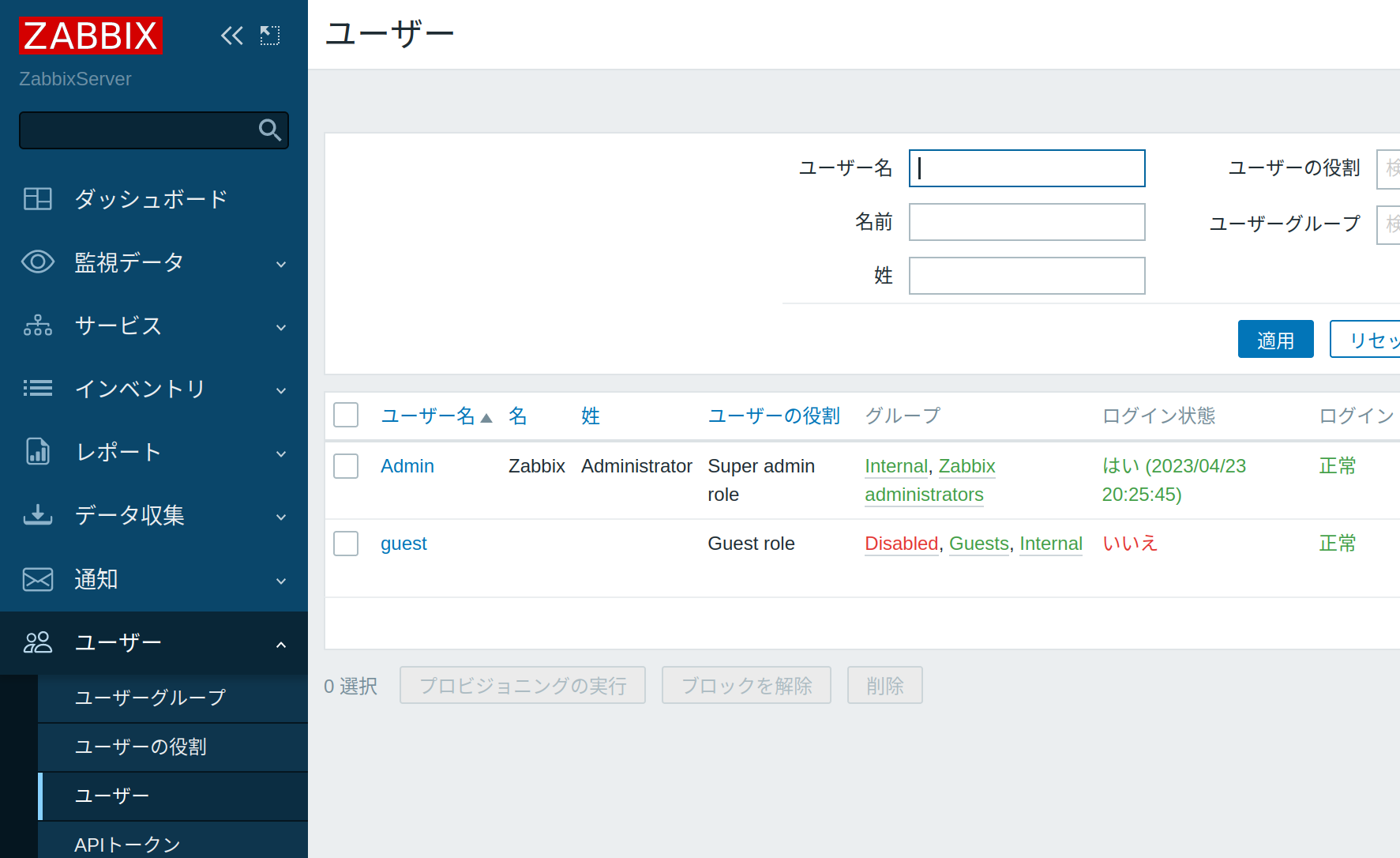Viewport: 1400px width, 858px height.
Task: Open the ダッシュボード dashboard icon
Action: click(37, 199)
